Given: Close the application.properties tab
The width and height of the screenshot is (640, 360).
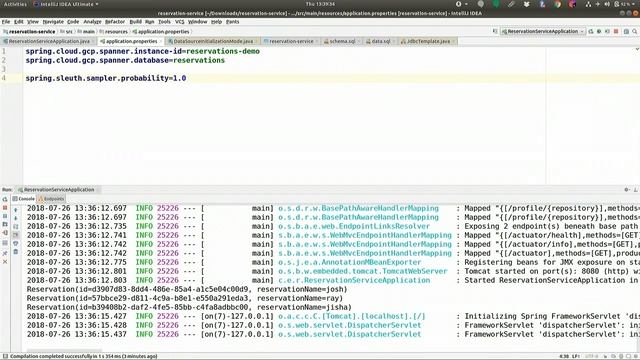Looking at the screenshot, I should click(160, 41).
